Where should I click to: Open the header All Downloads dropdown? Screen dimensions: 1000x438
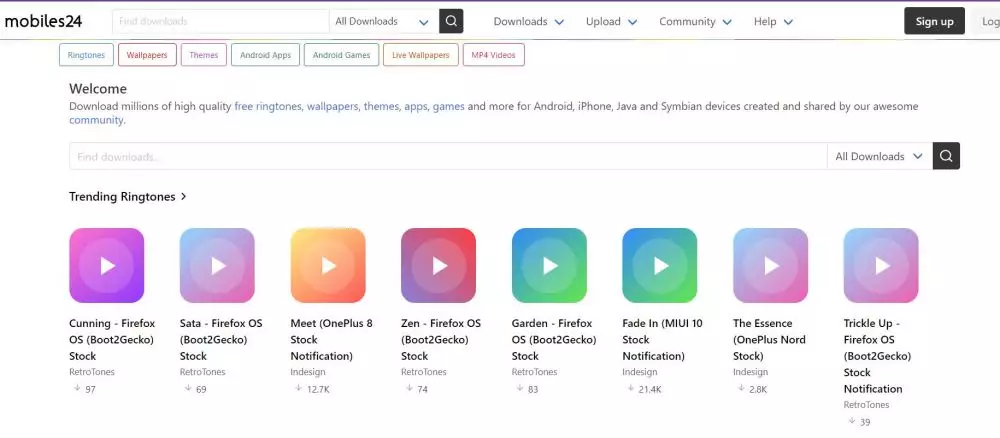(383, 21)
